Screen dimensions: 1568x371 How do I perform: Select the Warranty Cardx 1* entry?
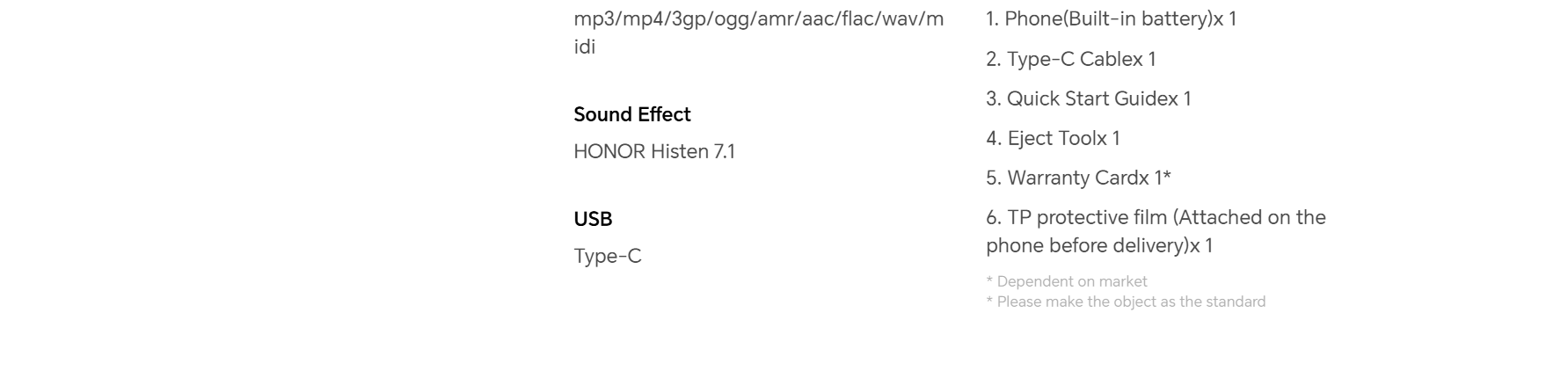(x=1078, y=178)
